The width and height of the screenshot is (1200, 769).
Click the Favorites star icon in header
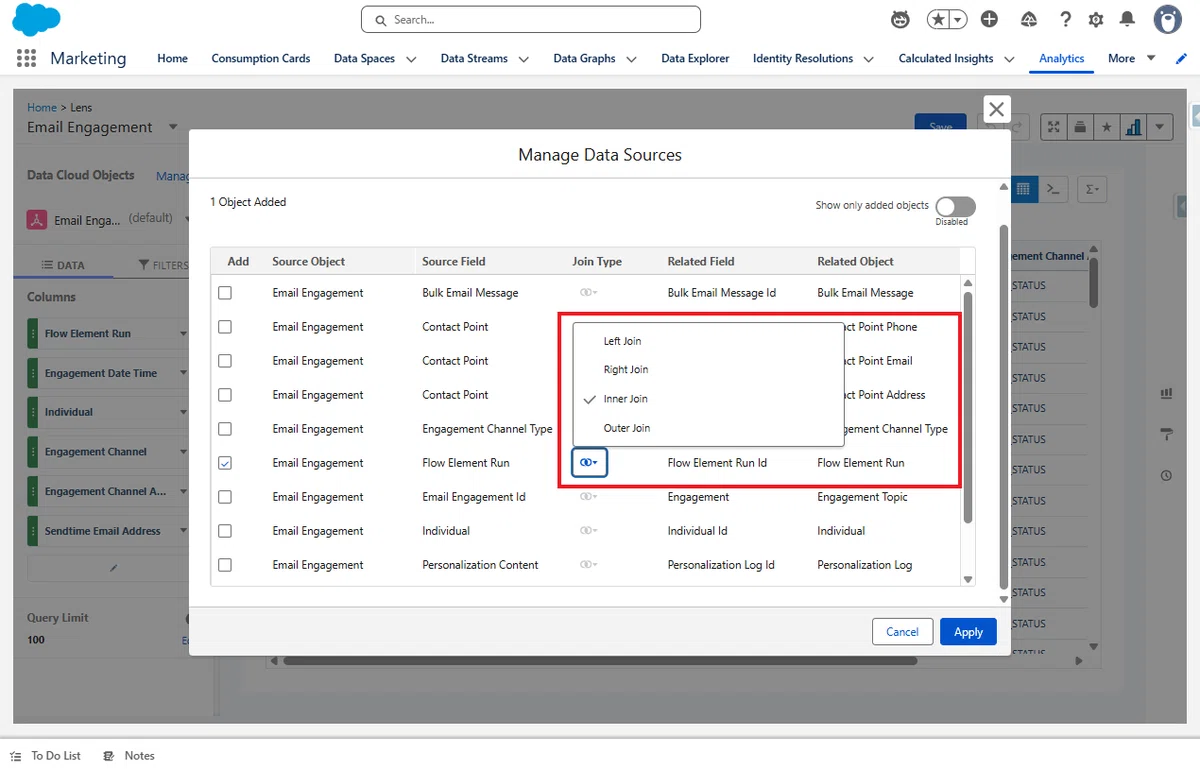(x=938, y=19)
